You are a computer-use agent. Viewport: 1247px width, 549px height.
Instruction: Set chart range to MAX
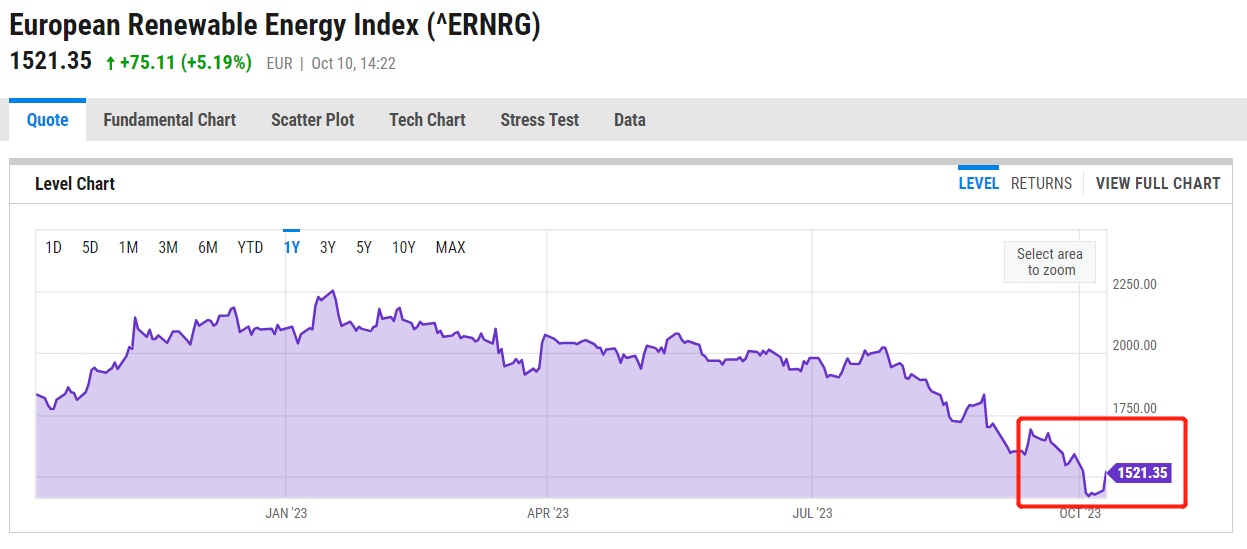tap(451, 247)
